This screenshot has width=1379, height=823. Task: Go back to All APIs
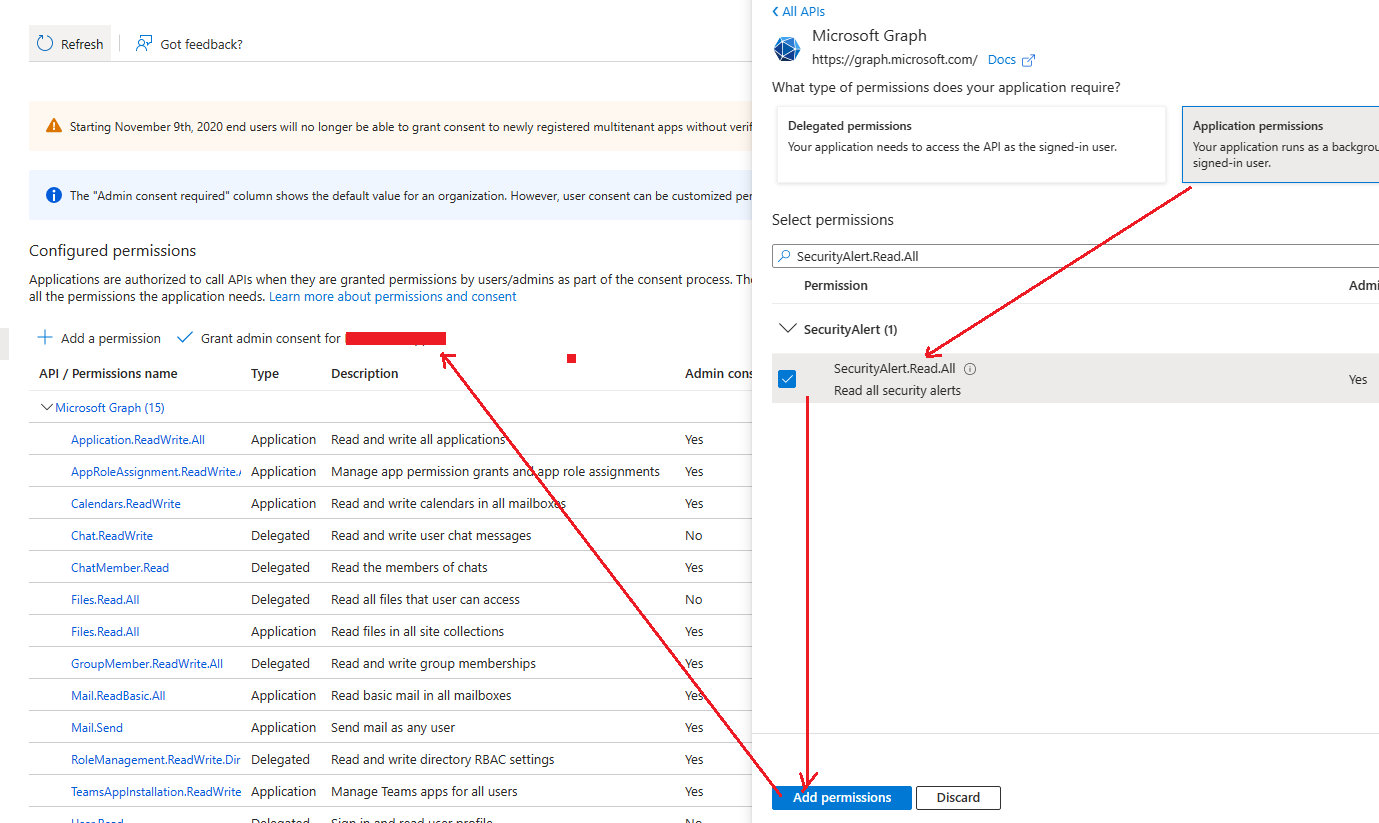798,11
